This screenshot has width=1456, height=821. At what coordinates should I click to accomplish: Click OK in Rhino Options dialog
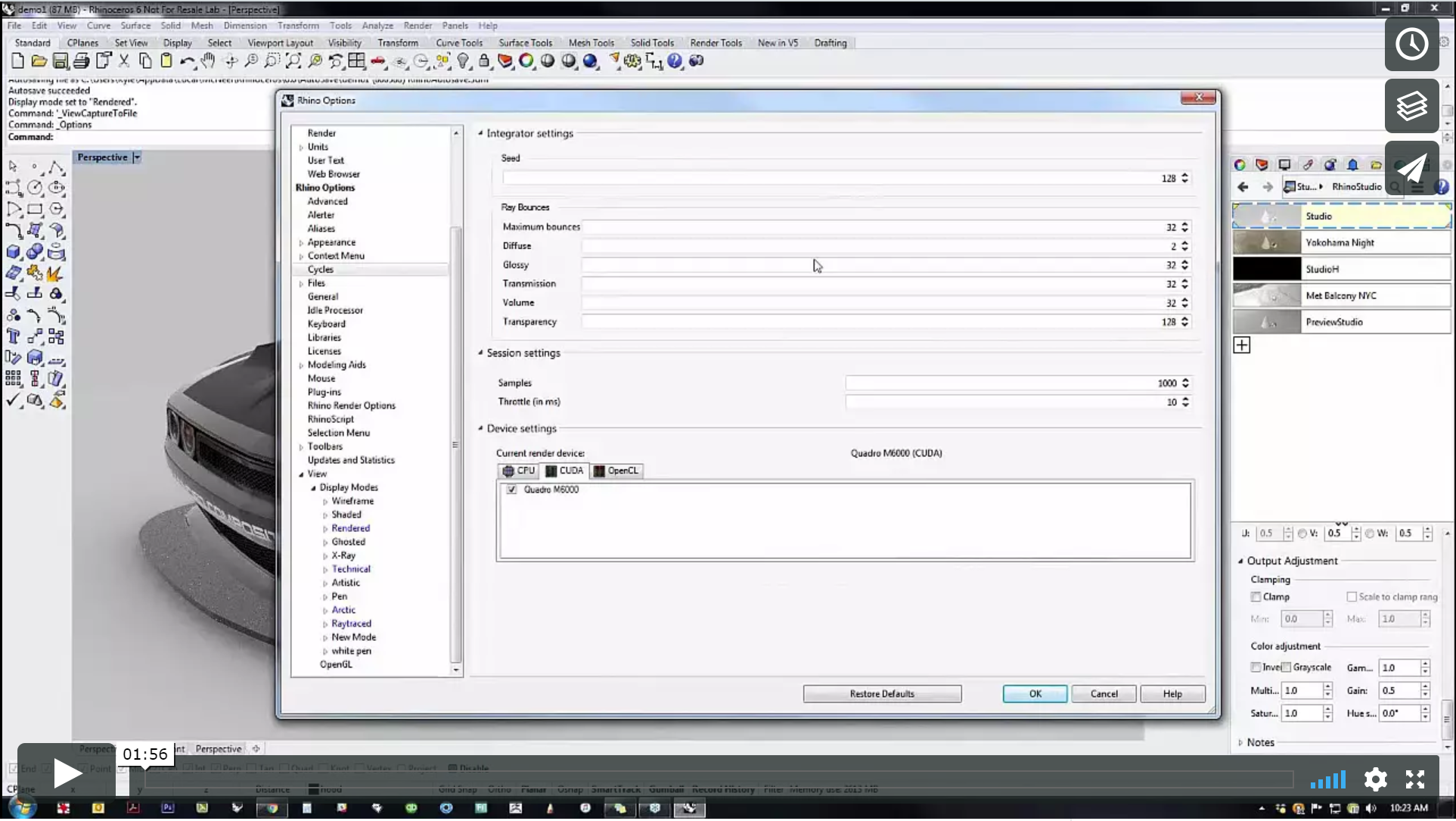tap(1035, 694)
